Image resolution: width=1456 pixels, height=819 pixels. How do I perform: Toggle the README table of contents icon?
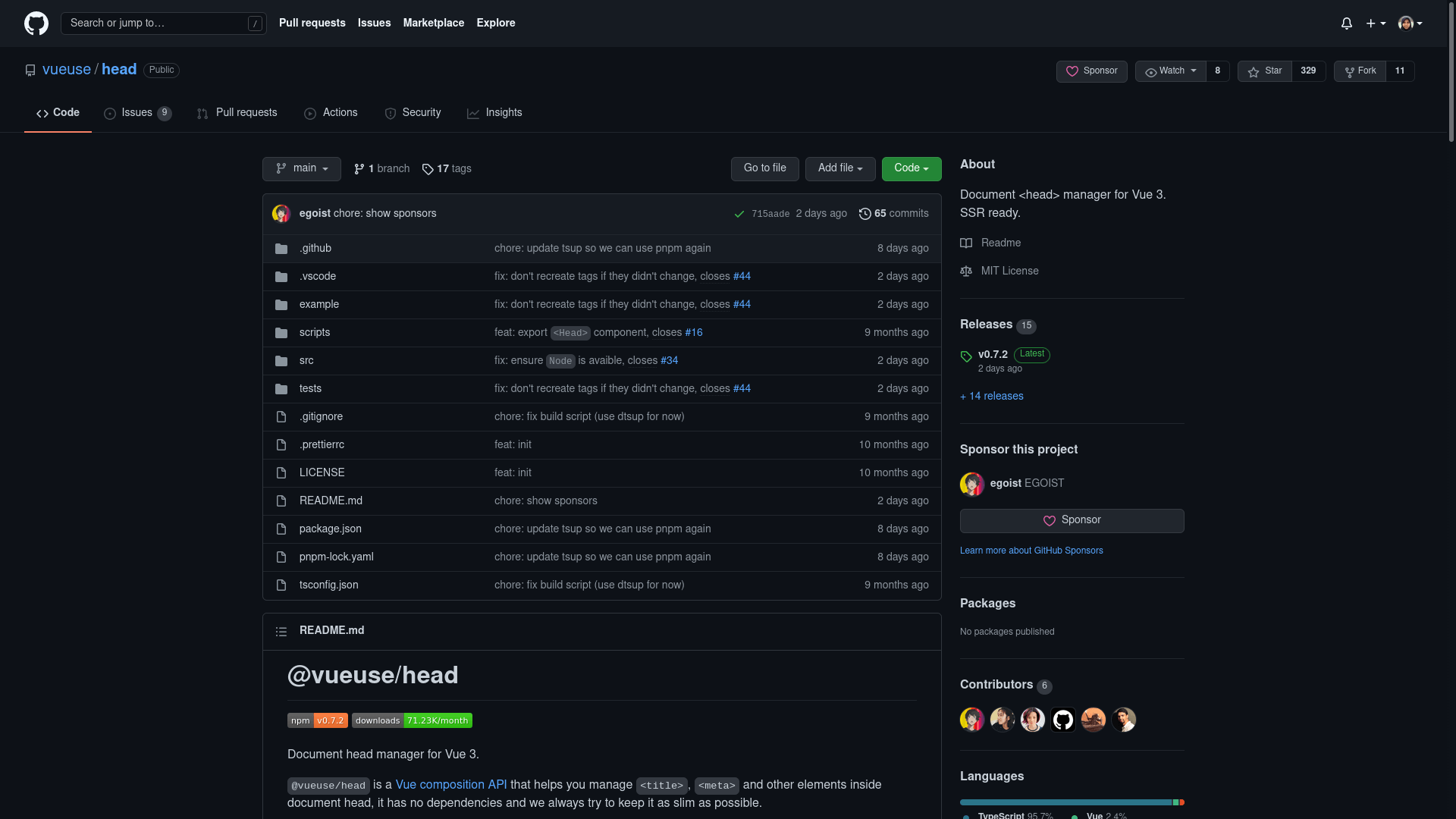[x=281, y=632]
